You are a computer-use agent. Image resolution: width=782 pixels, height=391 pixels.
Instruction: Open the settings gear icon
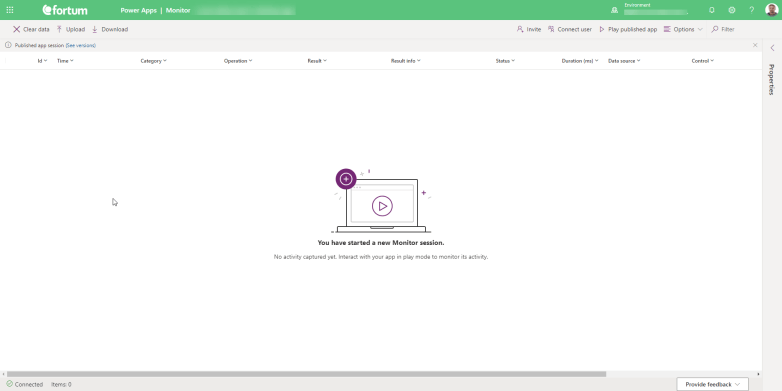click(732, 10)
